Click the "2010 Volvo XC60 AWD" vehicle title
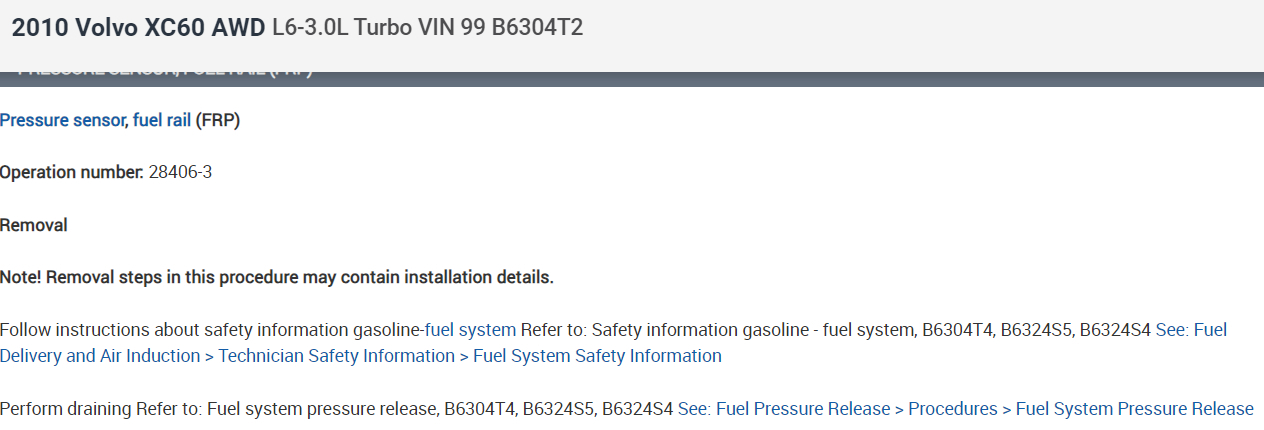Image resolution: width=1264 pixels, height=430 pixels. click(138, 28)
